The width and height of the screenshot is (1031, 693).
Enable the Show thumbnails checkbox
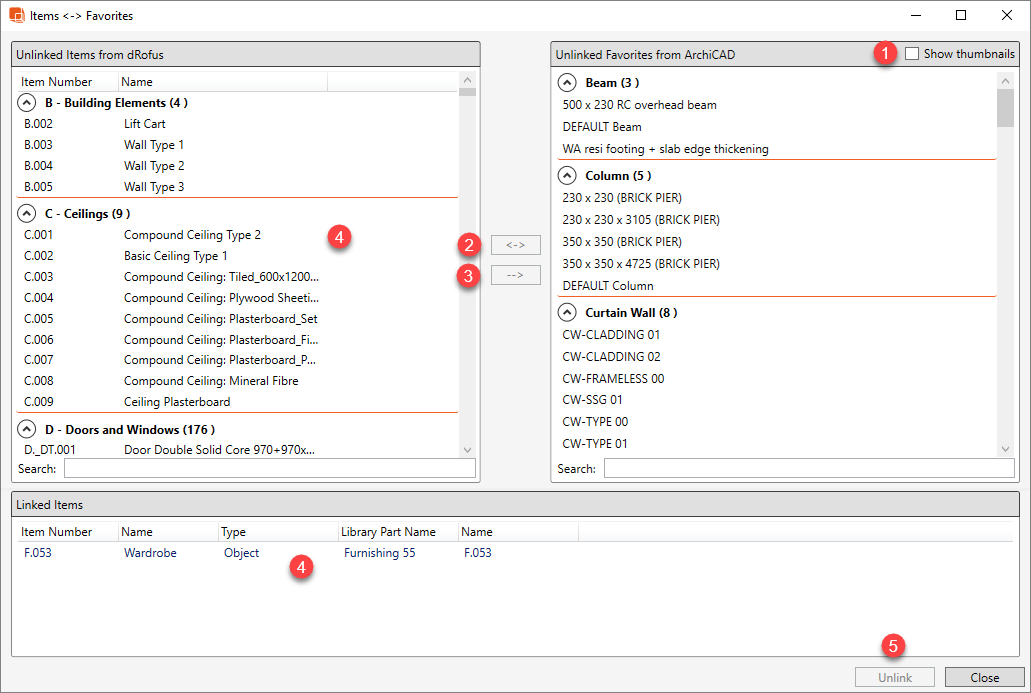click(x=911, y=54)
